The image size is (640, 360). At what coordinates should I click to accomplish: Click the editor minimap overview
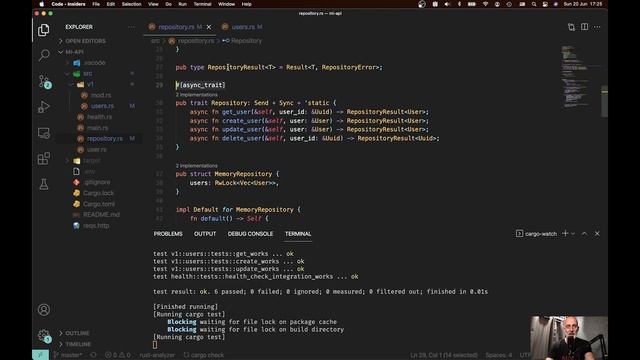(576, 77)
